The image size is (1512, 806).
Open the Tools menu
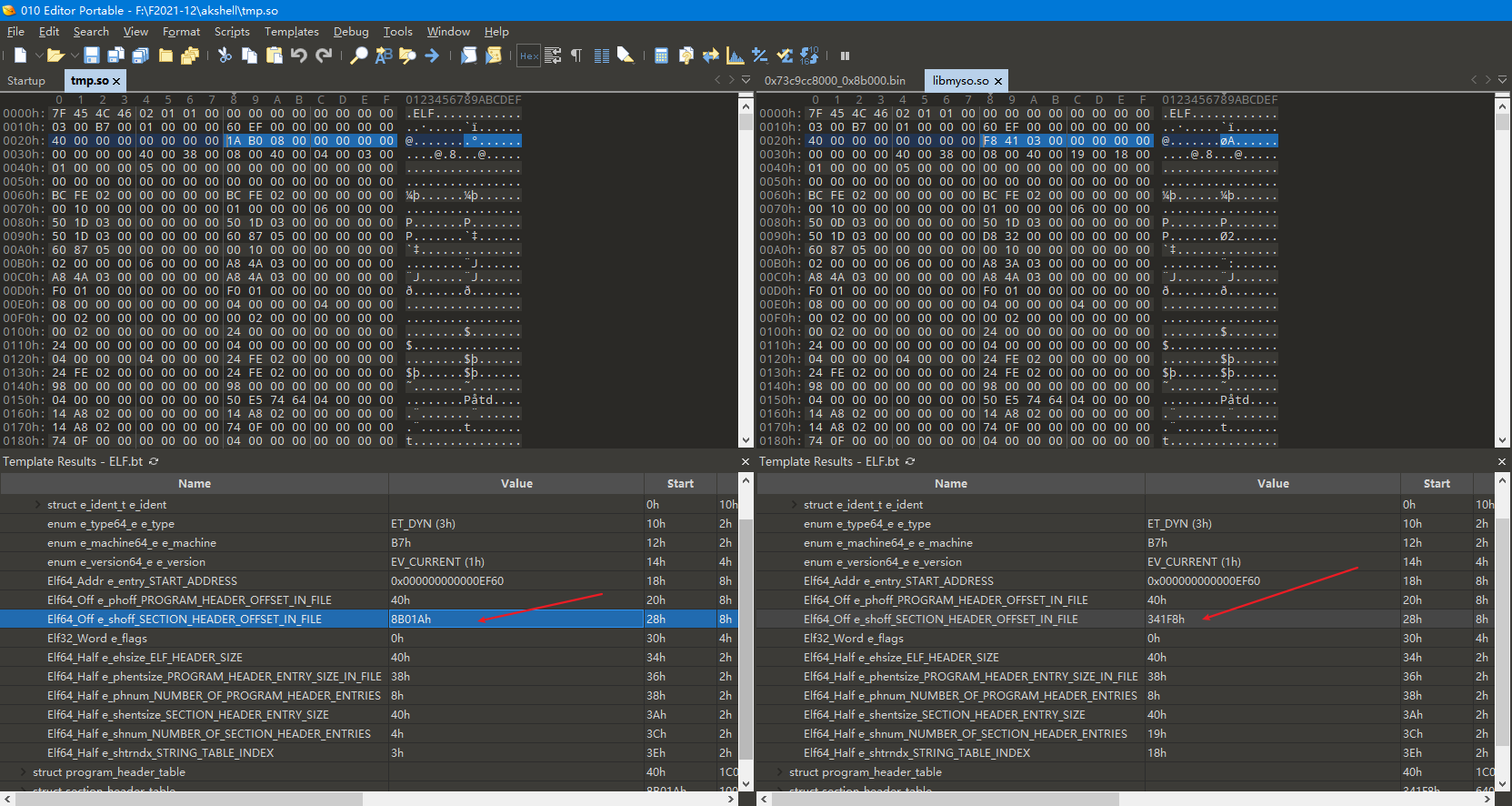click(x=397, y=32)
